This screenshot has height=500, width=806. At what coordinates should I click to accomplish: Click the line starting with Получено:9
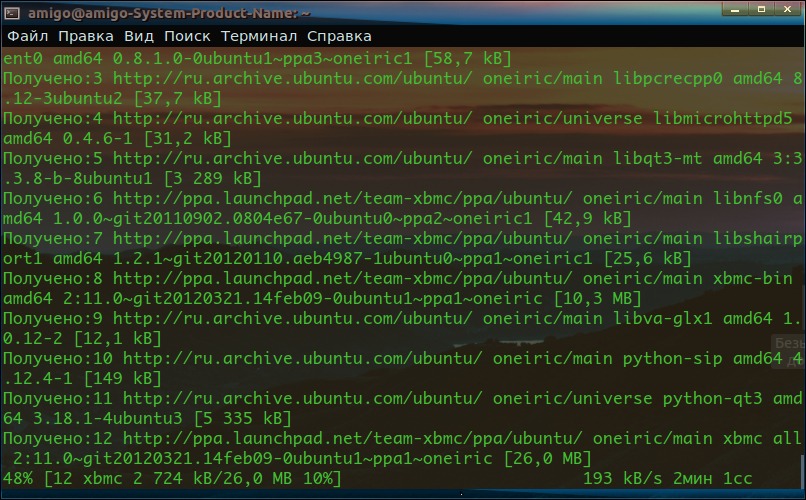[x=402, y=319]
